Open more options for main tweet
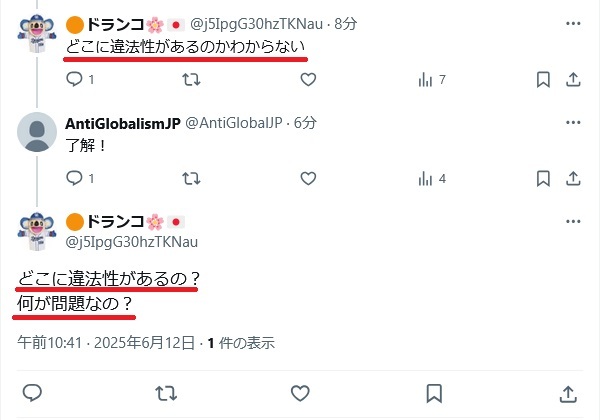This screenshot has height=420, width=600. (x=573, y=221)
